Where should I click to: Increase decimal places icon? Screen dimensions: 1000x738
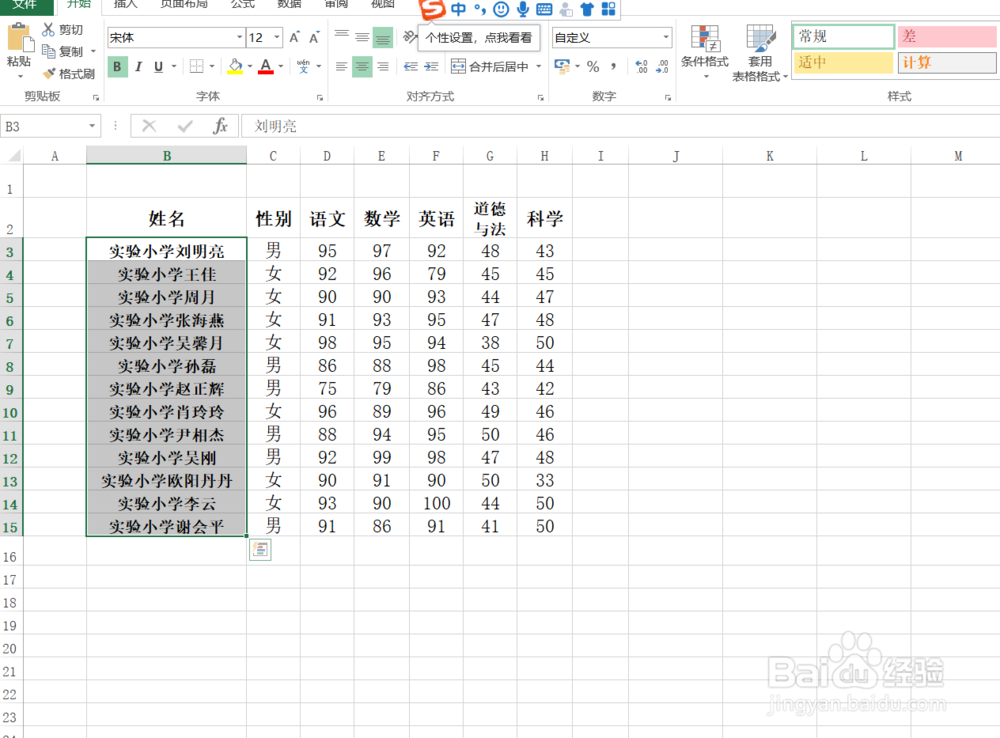click(x=641, y=66)
